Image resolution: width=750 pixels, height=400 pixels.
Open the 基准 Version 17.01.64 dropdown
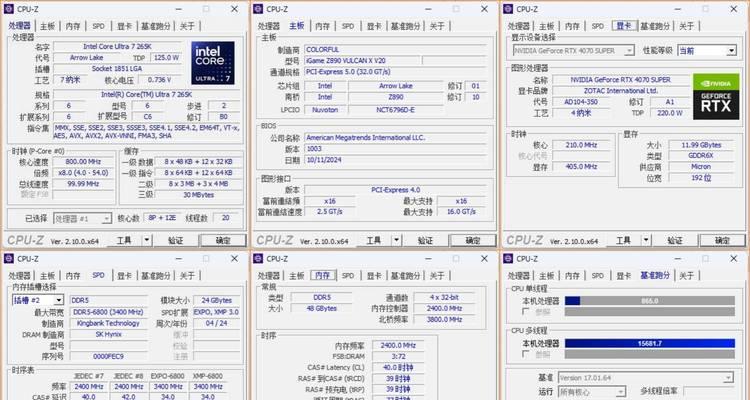coord(645,378)
